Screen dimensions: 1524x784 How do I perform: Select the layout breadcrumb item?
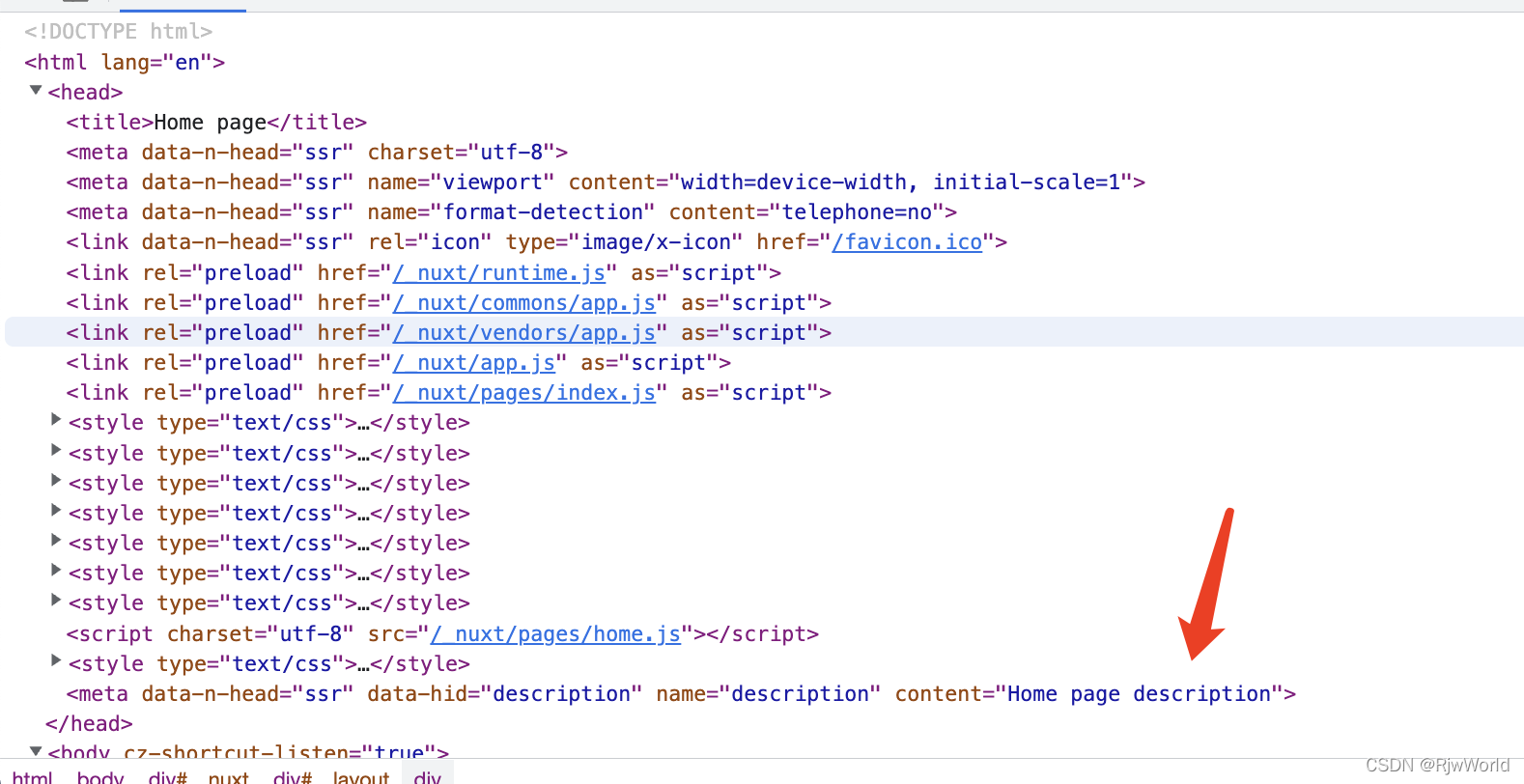pyautogui.click(x=361, y=776)
